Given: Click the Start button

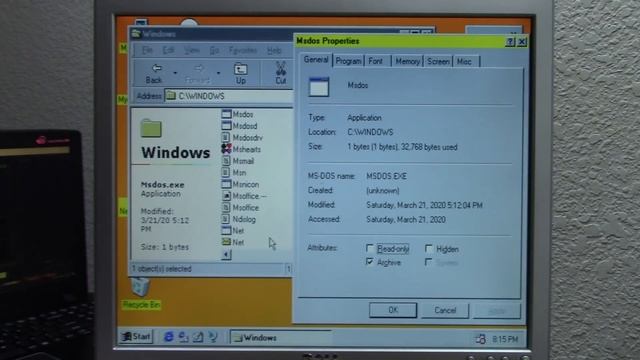Looking at the screenshot, I should tap(137, 336).
